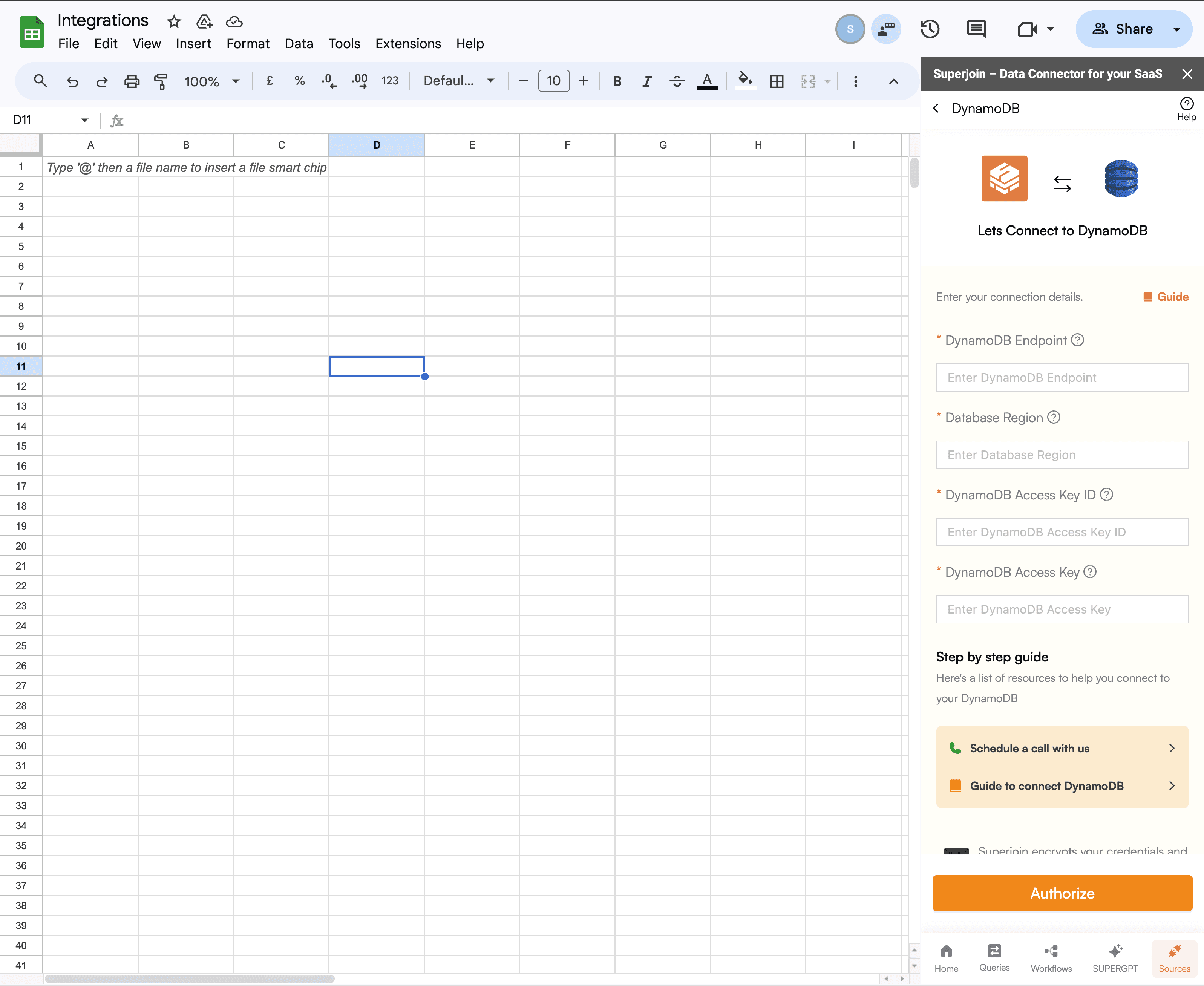Screen dimensions: 1204x986
Task: Open the Edit menu
Action: (106, 44)
